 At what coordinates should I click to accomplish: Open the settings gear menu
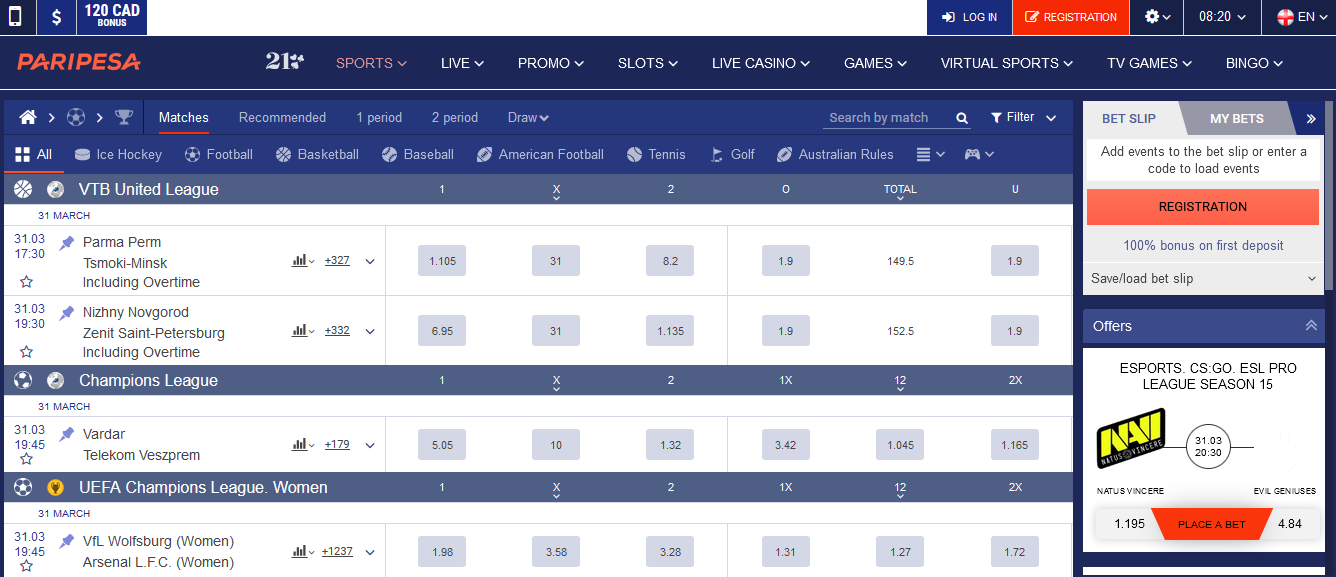[x=1157, y=17]
